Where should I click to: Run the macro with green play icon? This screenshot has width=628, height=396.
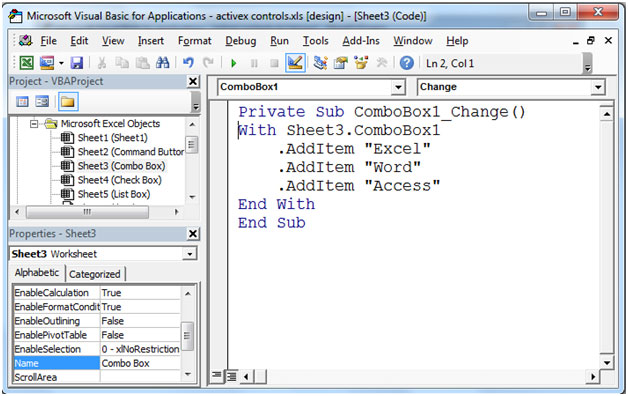[x=234, y=63]
